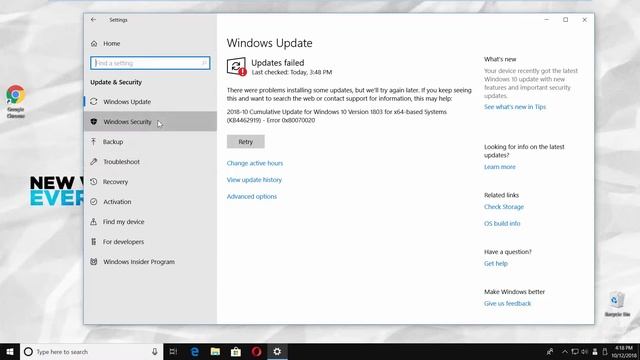Show hidden system tray icons
The image size is (640, 360).
(564, 352)
